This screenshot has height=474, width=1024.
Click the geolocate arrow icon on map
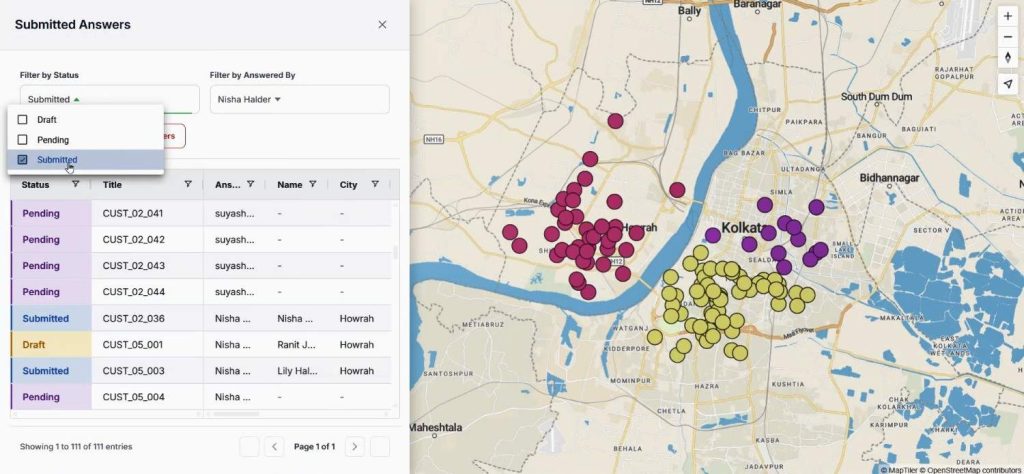click(1007, 85)
